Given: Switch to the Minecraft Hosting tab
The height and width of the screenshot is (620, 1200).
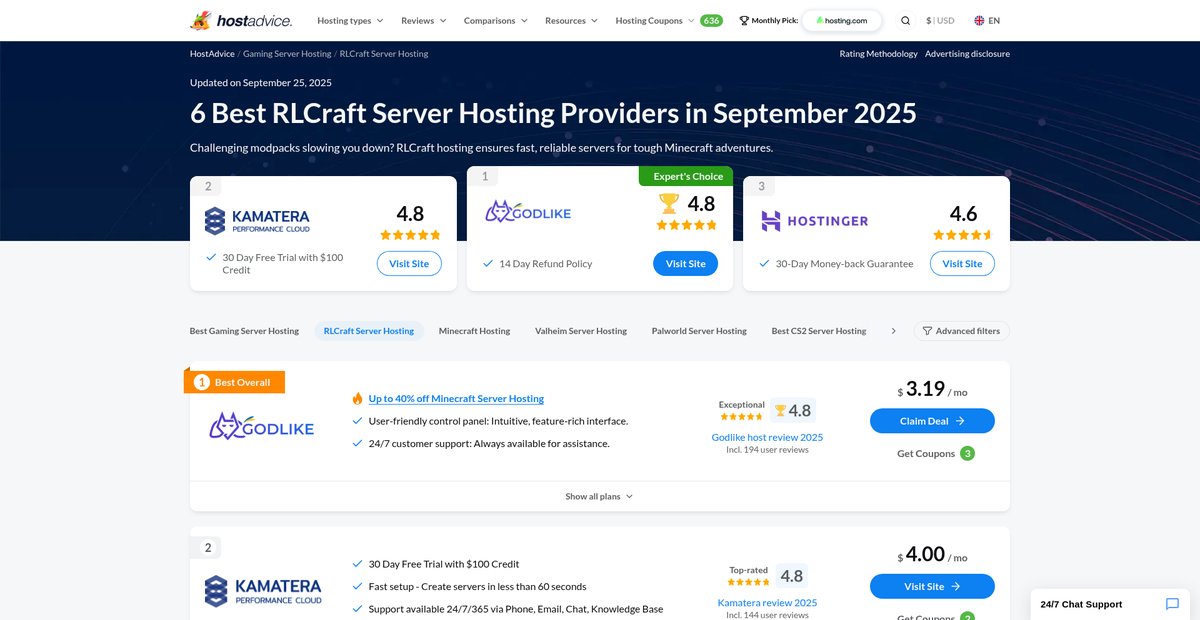Looking at the screenshot, I should [x=474, y=331].
